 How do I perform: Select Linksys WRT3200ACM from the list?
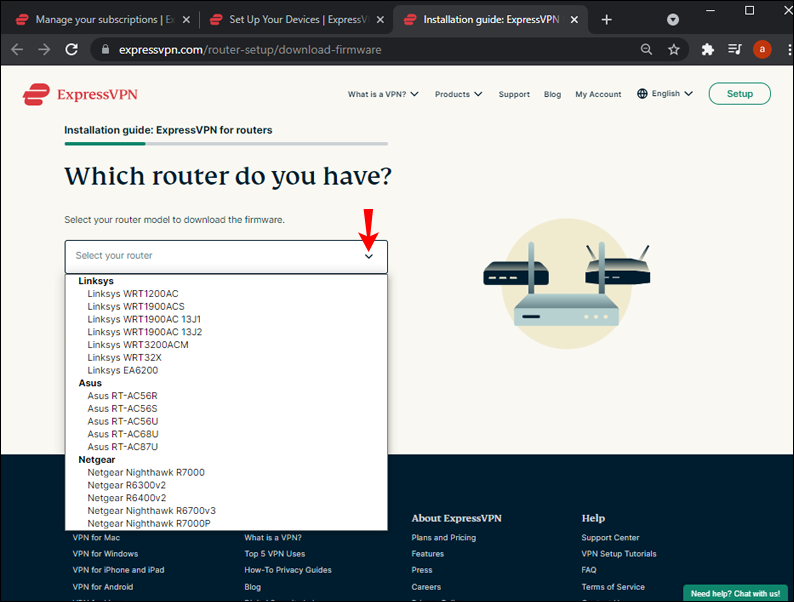(x=138, y=345)
